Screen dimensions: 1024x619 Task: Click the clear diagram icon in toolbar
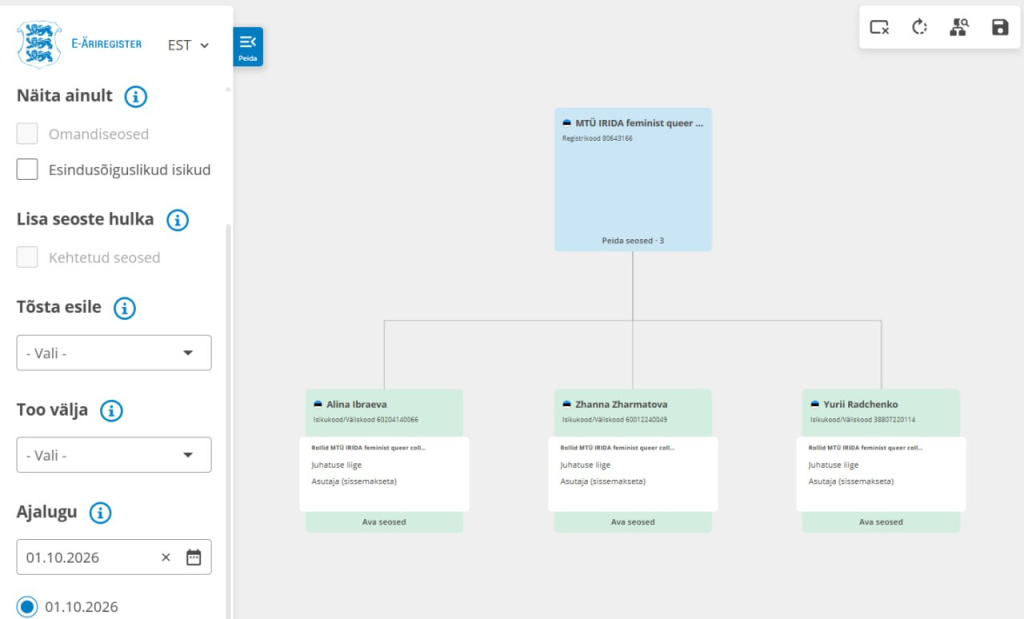(x=880, y=27)
